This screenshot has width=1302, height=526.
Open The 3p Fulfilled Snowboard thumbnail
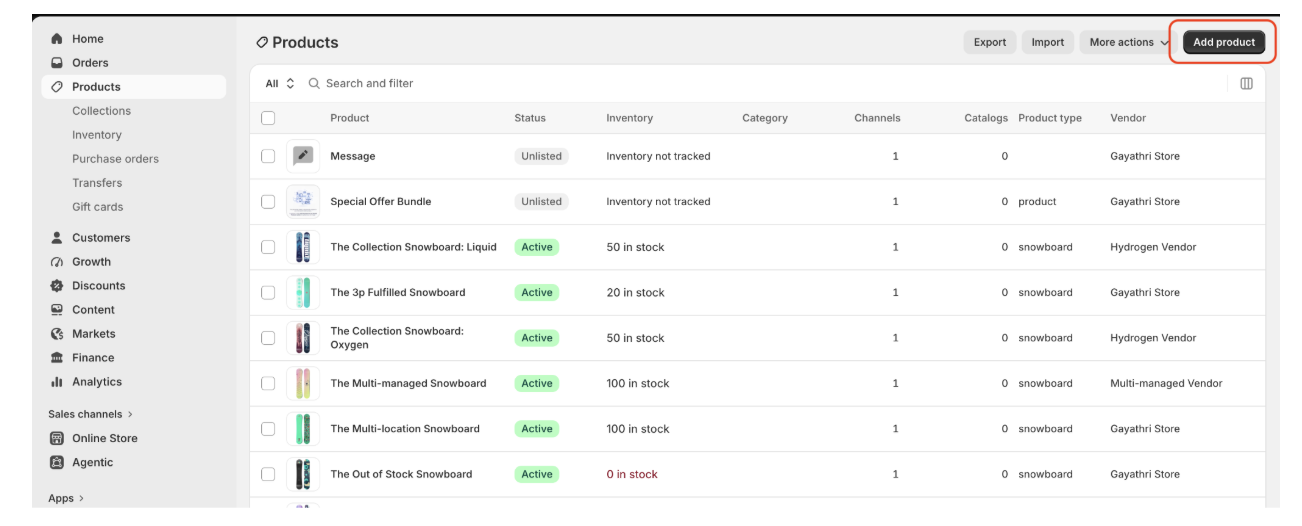click(303, 292)
